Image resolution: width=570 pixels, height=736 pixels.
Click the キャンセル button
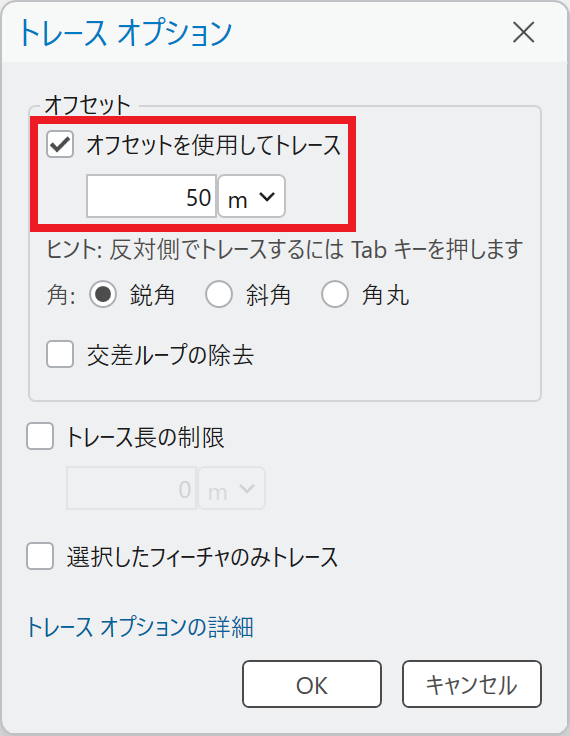[472, 684]
